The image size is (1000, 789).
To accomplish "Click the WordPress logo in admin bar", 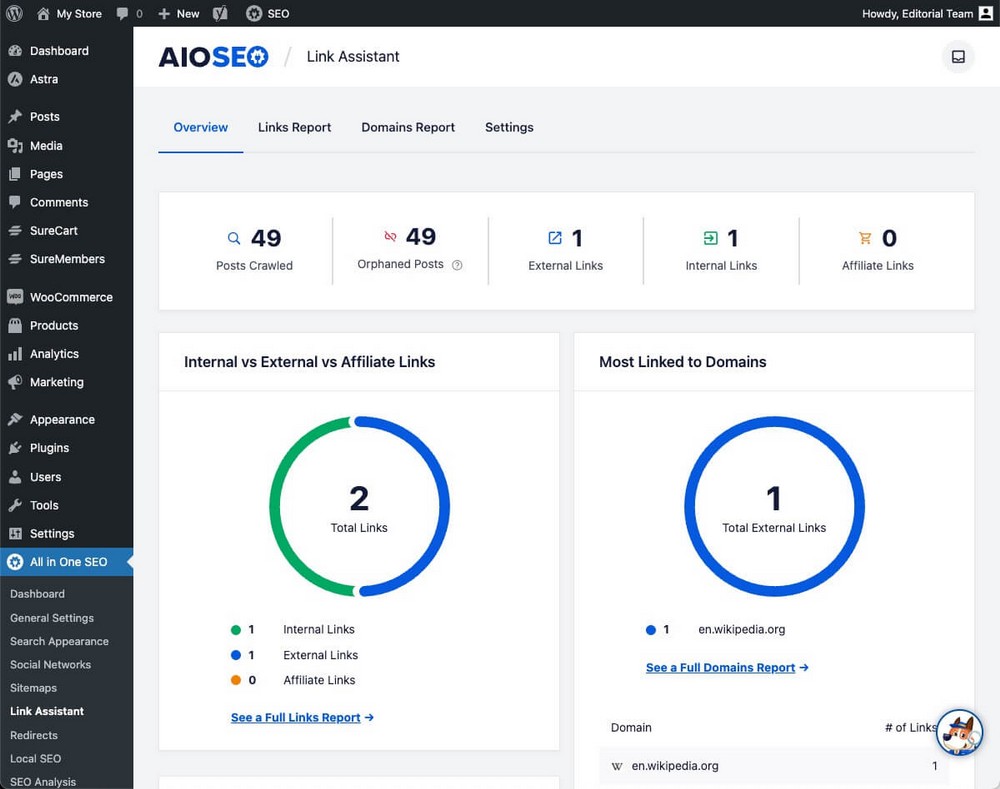I will (x=14, y=13).
